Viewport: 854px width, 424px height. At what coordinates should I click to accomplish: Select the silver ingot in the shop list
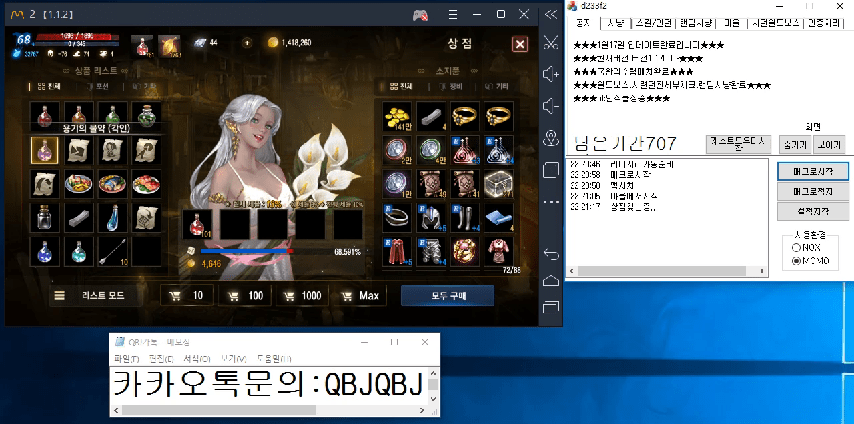pos(78,218)
